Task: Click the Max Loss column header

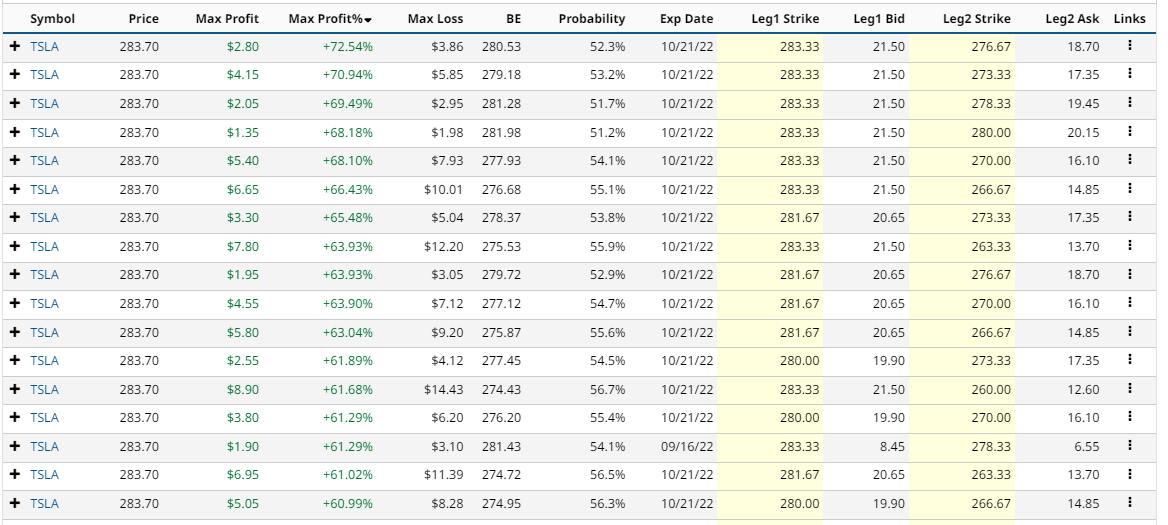Action: coord(435,19)
